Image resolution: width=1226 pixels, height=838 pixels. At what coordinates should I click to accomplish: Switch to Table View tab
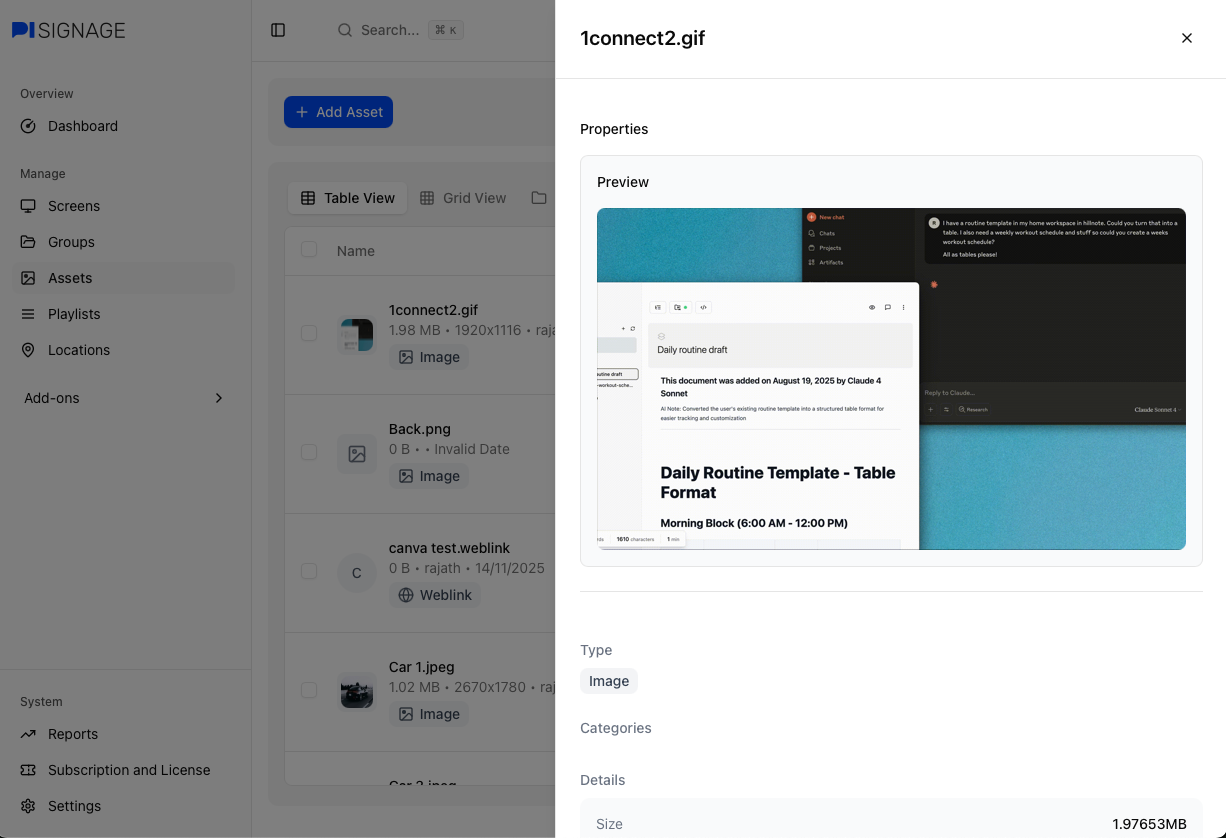(347, 198)
